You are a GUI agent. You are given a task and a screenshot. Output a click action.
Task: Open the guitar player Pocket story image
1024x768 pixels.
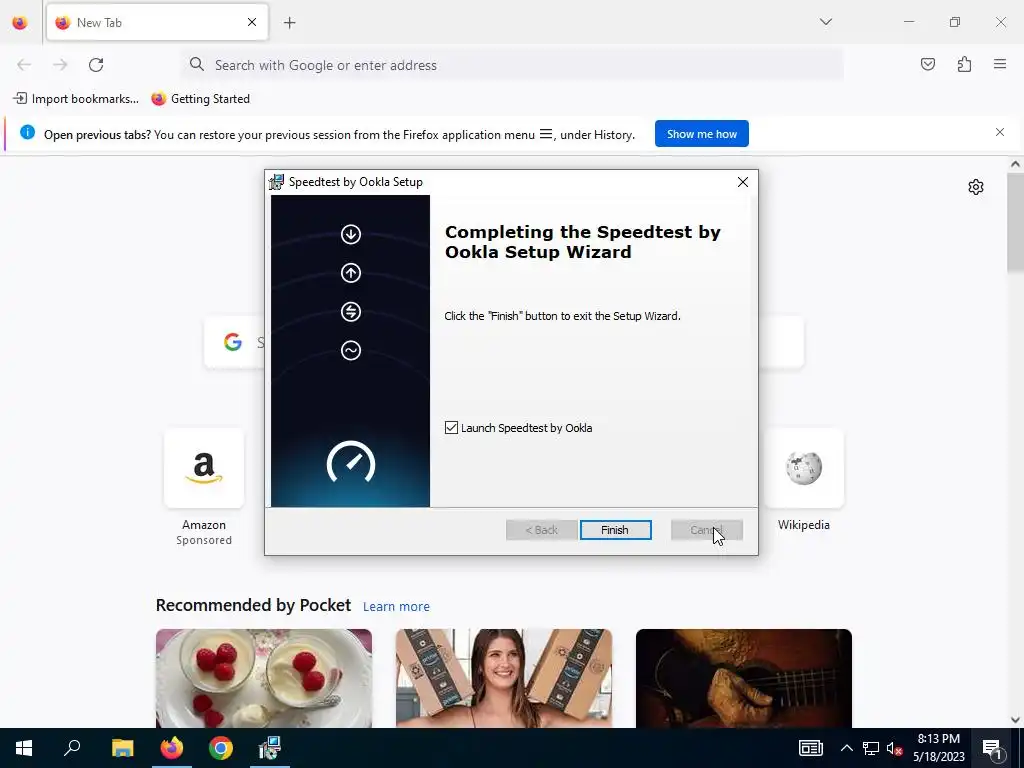[x=743, y=679]
